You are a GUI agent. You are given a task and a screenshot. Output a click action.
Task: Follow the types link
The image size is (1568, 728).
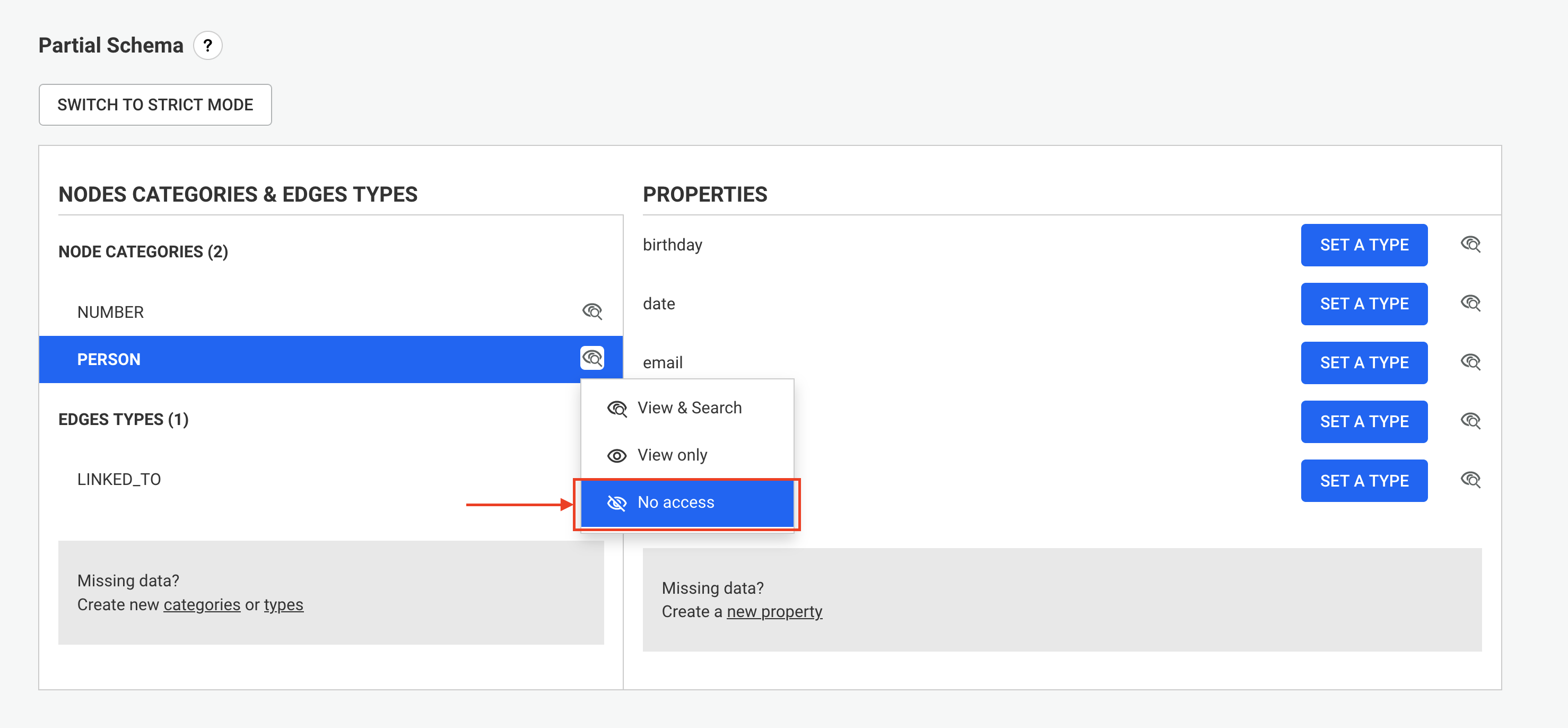pyautogui.click(x=283, y=605)
